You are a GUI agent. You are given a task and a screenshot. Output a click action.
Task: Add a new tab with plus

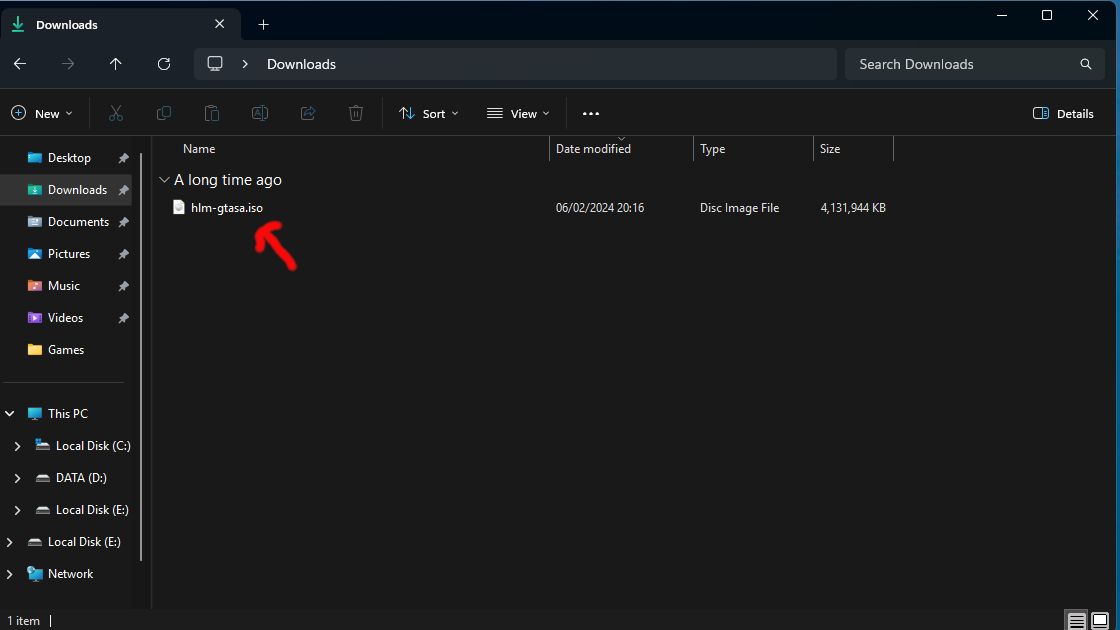[x=264, y=25]
